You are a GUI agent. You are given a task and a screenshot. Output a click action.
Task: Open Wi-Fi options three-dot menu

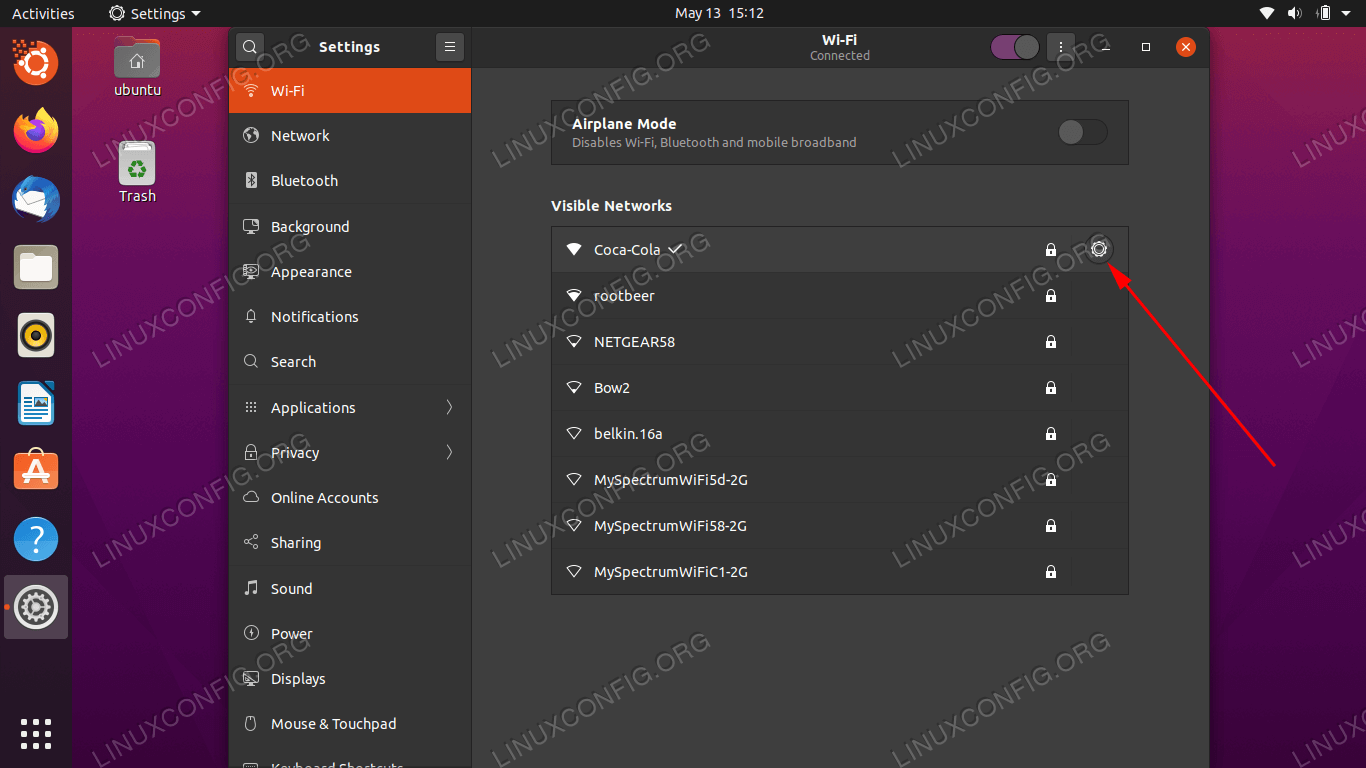(1060, 47)
